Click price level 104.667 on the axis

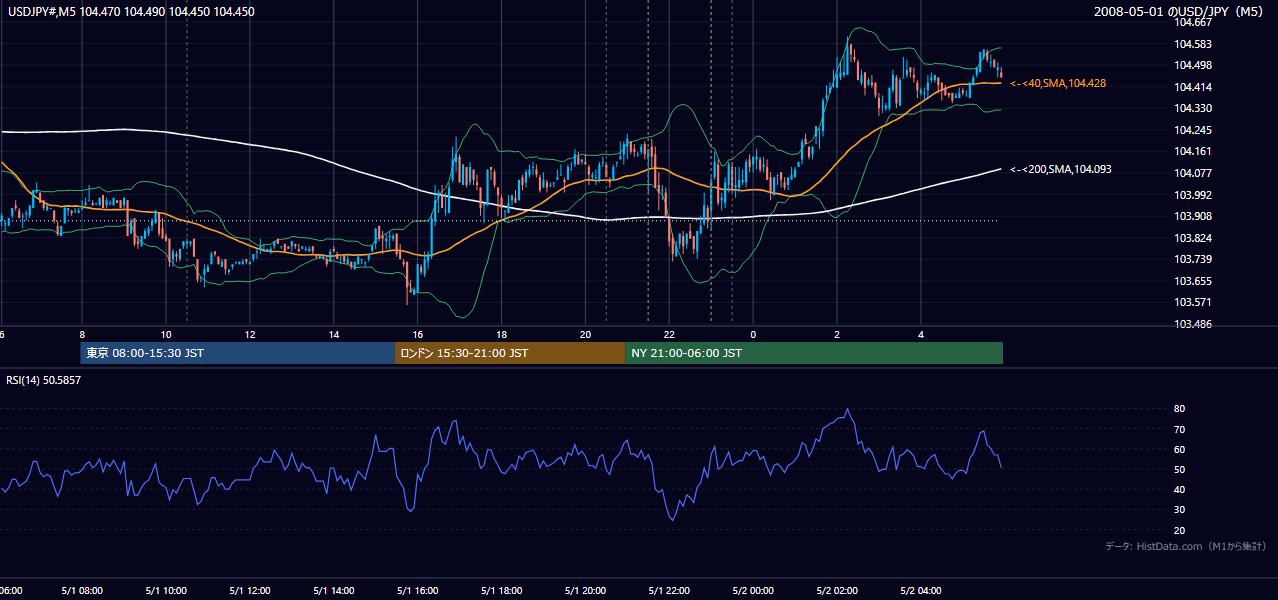[x=1193, y=22]
